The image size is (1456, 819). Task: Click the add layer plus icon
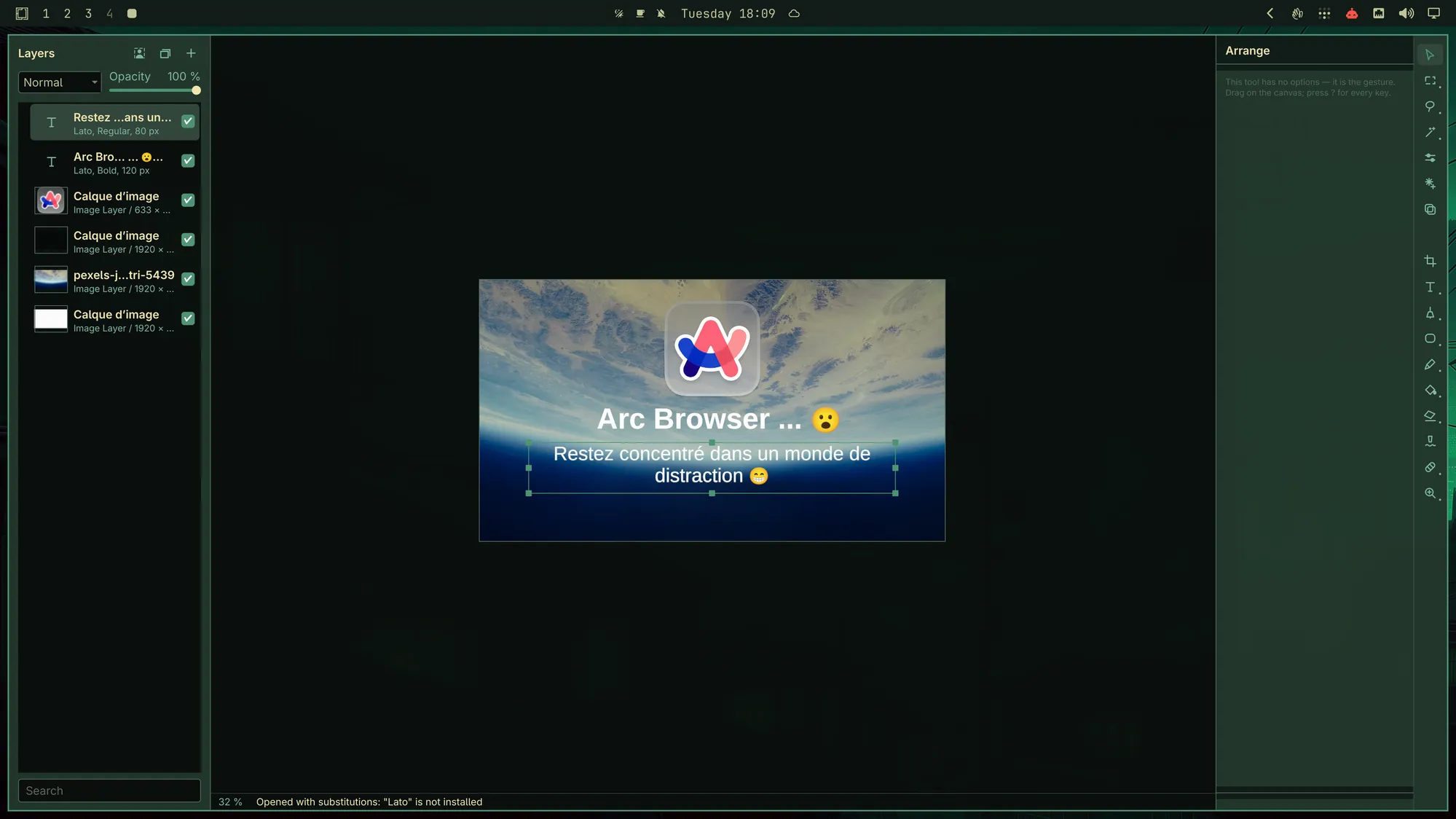pyautogui.click(x=191, y=53)
